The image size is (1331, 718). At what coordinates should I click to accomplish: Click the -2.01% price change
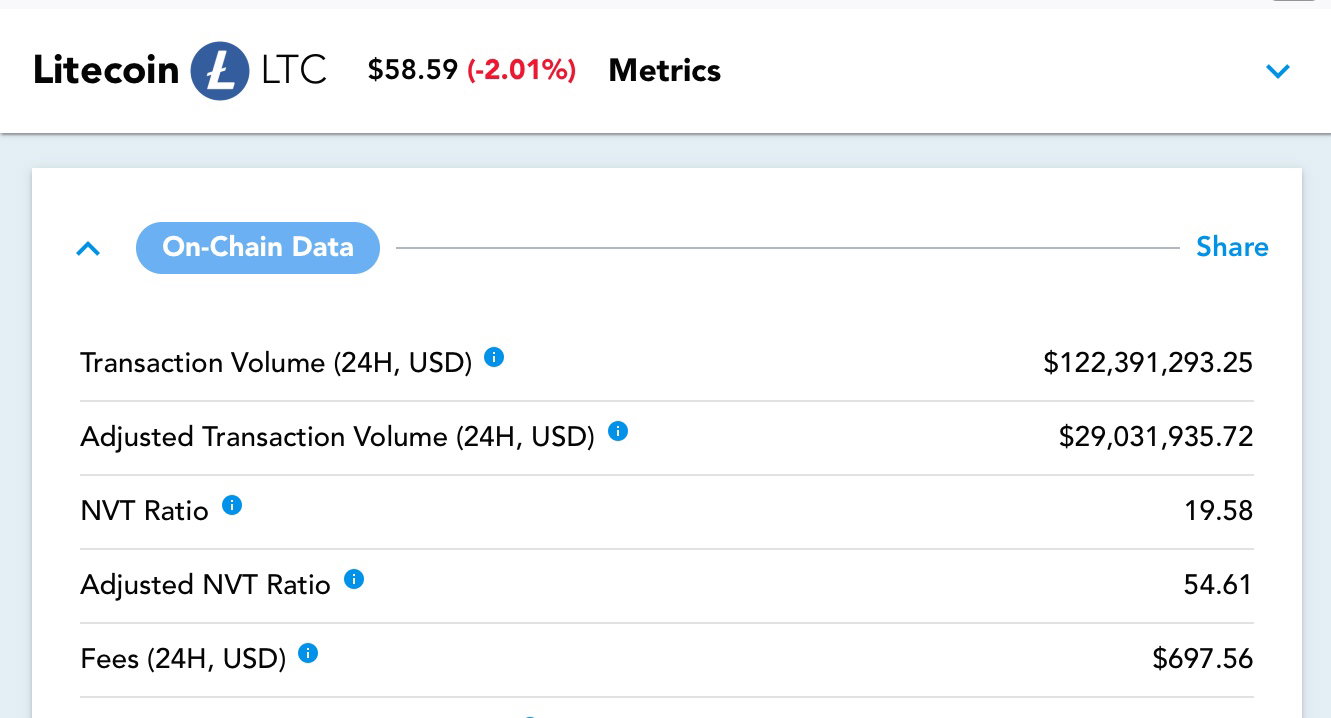[522, 70]
